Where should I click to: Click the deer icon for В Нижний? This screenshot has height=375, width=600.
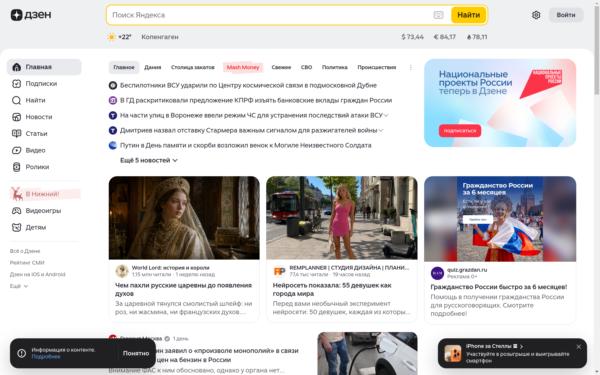16,194
